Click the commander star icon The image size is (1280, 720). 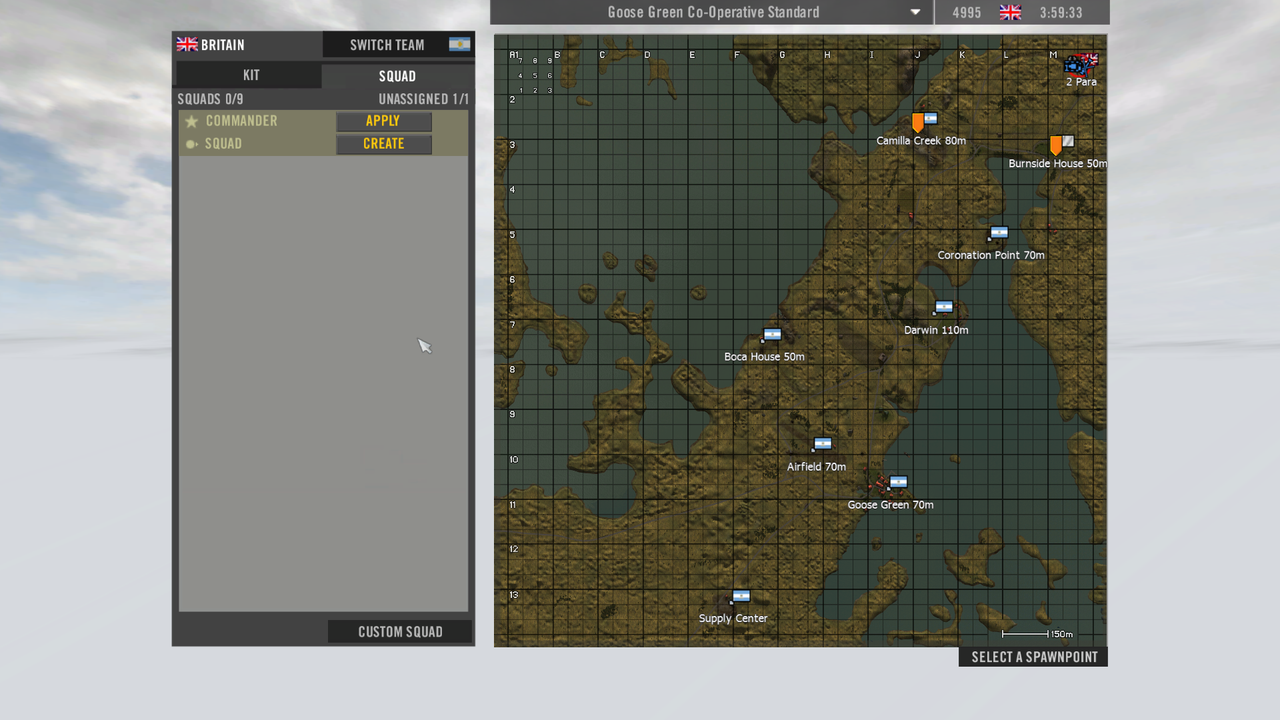[191, 121]
